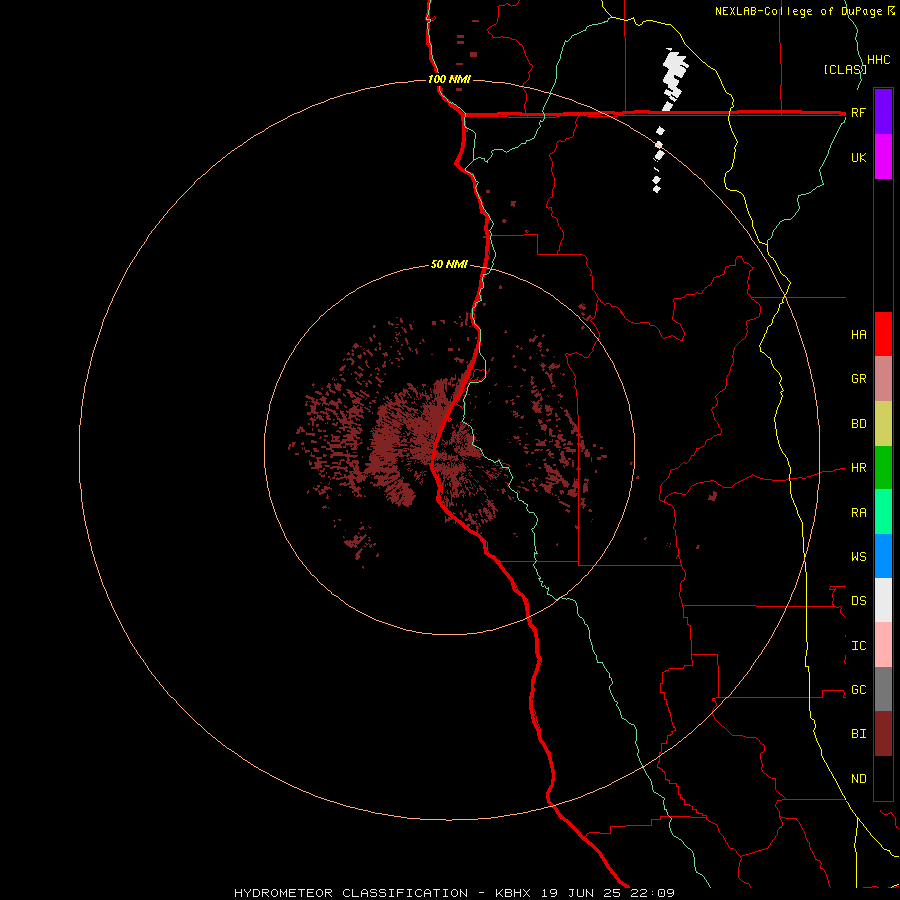Click the WS blue legend swatch
The width and height of the screenshot is (900, 900).
pyautogui.click(x=883, y=556)
